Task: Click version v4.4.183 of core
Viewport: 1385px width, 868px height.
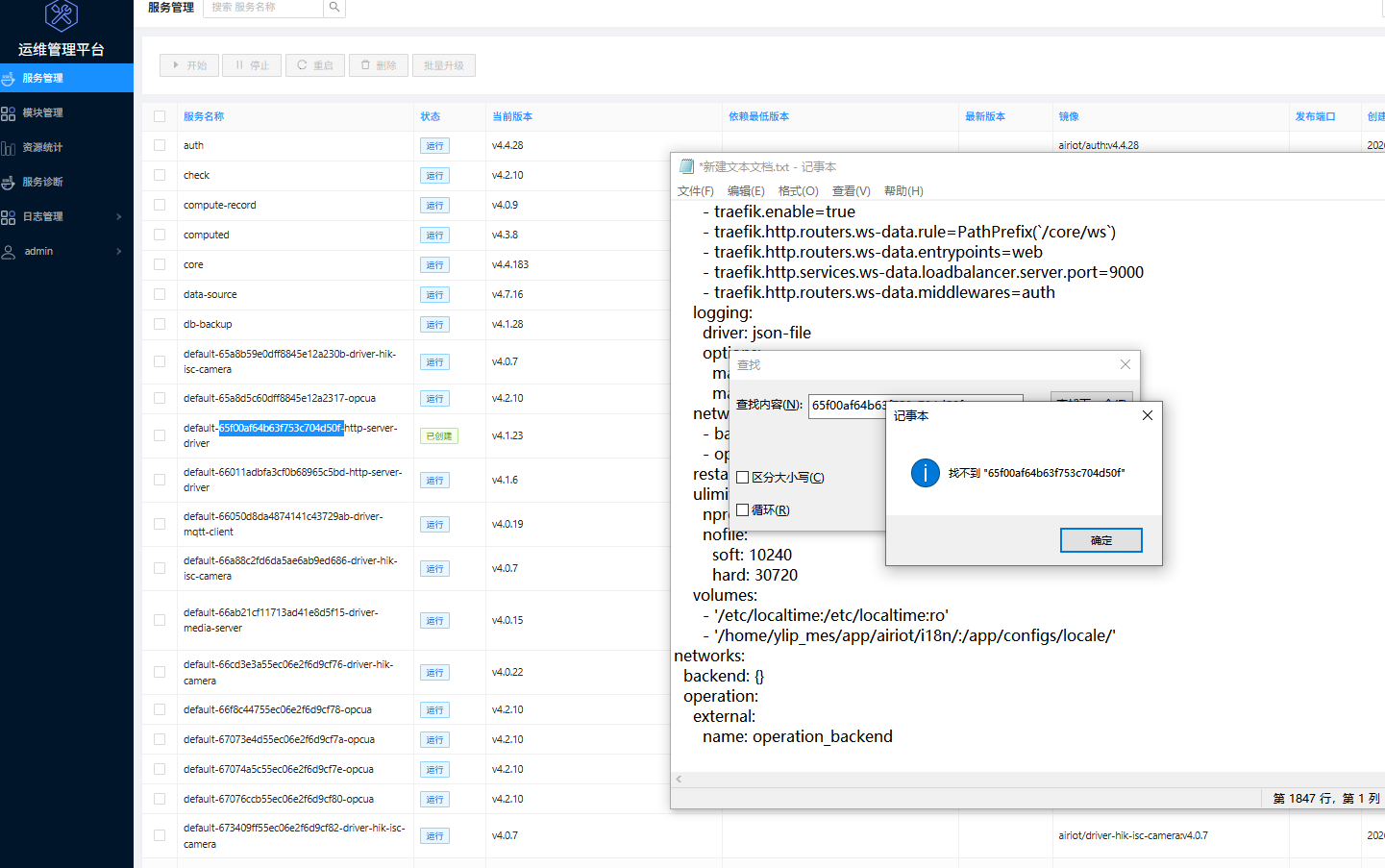Action: [x=510, y=264]
